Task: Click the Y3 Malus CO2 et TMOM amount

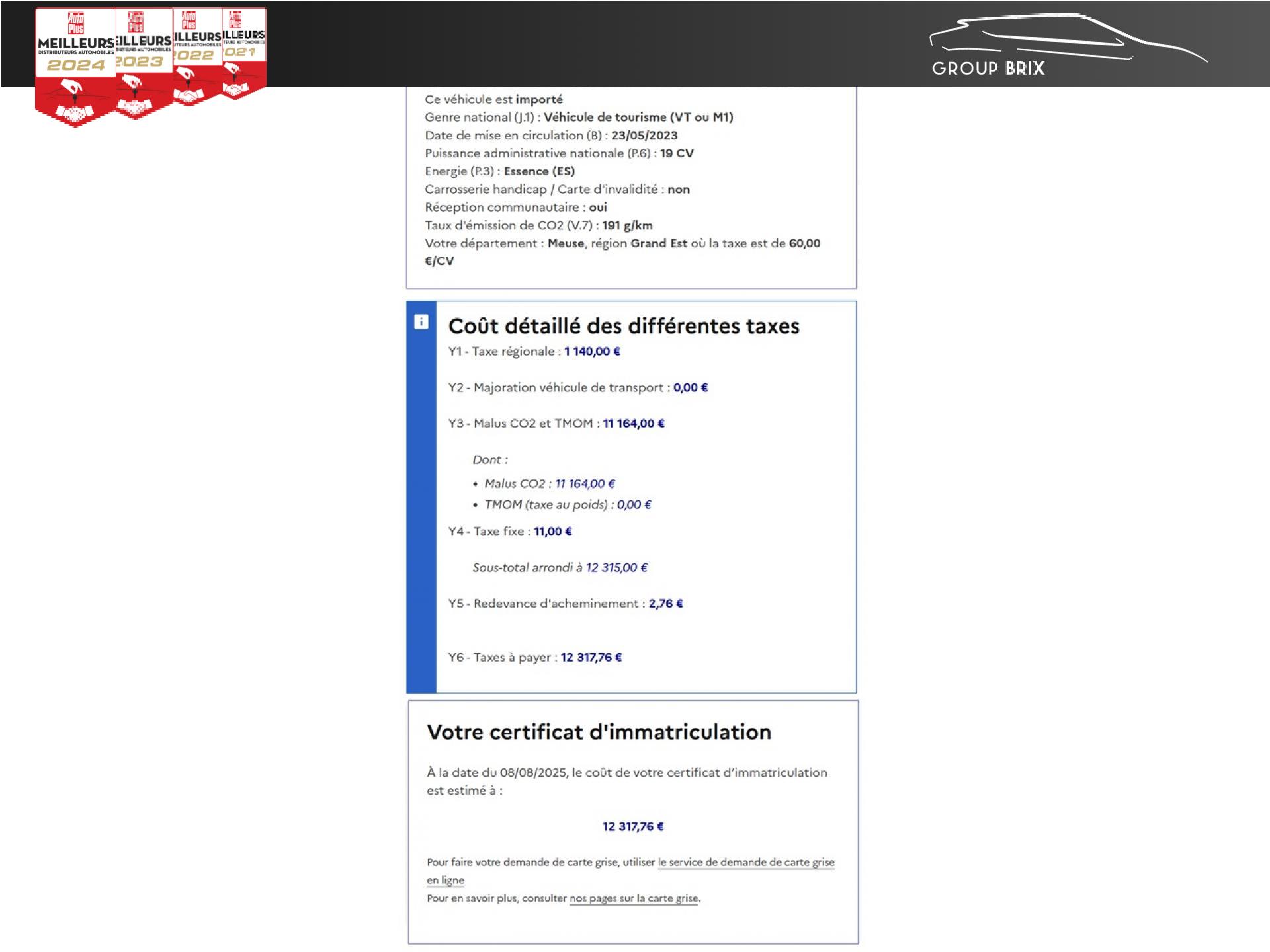Action: pos(634,424)
